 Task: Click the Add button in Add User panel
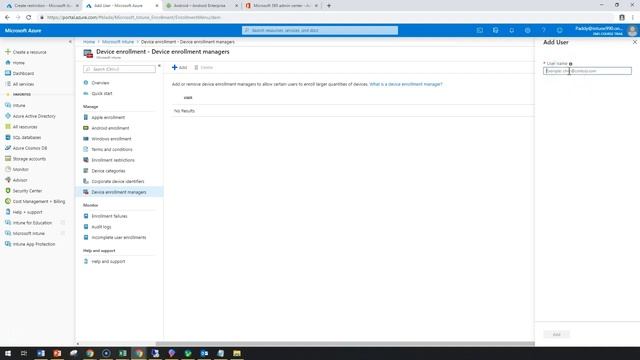coord(556,334)
